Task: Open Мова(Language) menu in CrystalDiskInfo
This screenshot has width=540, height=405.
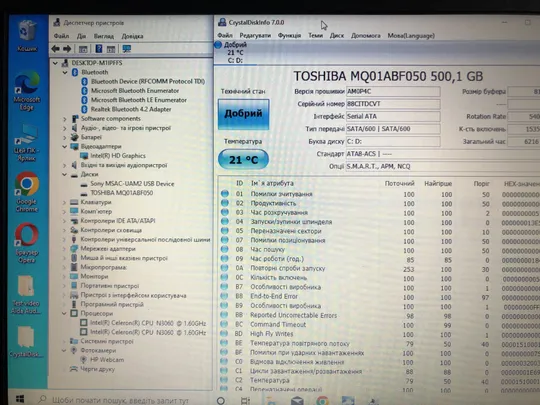Action: [x=411, y=35]
